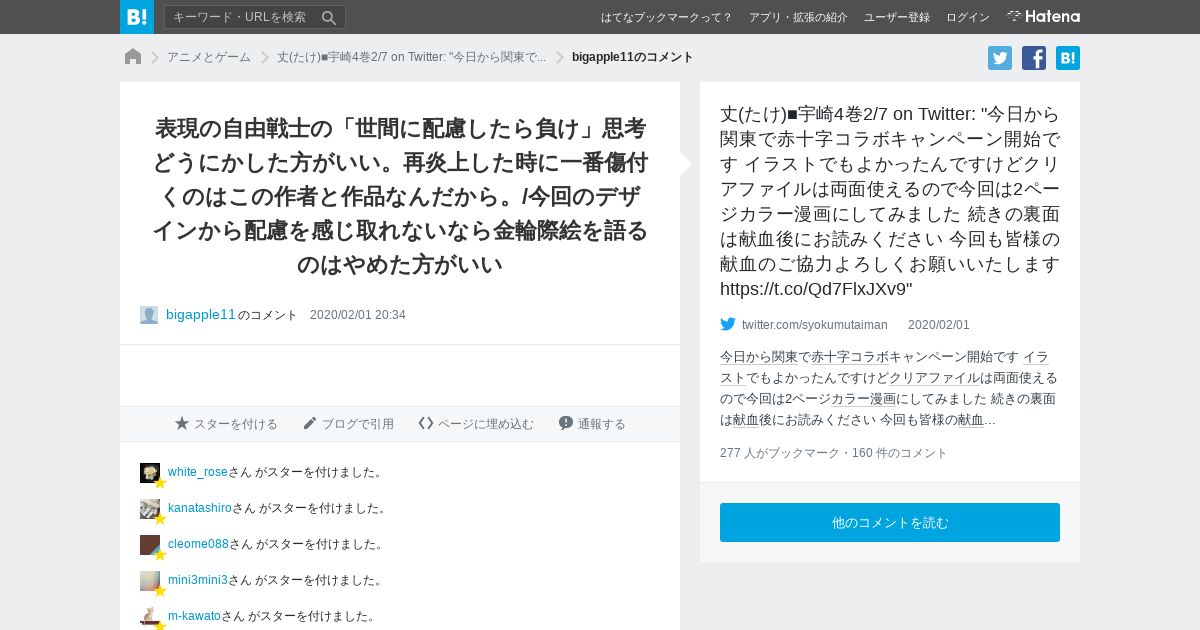This screenshot has width=1200, height=630.
Task: Share comment on Twitter icon
Action: click(1000, 58)
